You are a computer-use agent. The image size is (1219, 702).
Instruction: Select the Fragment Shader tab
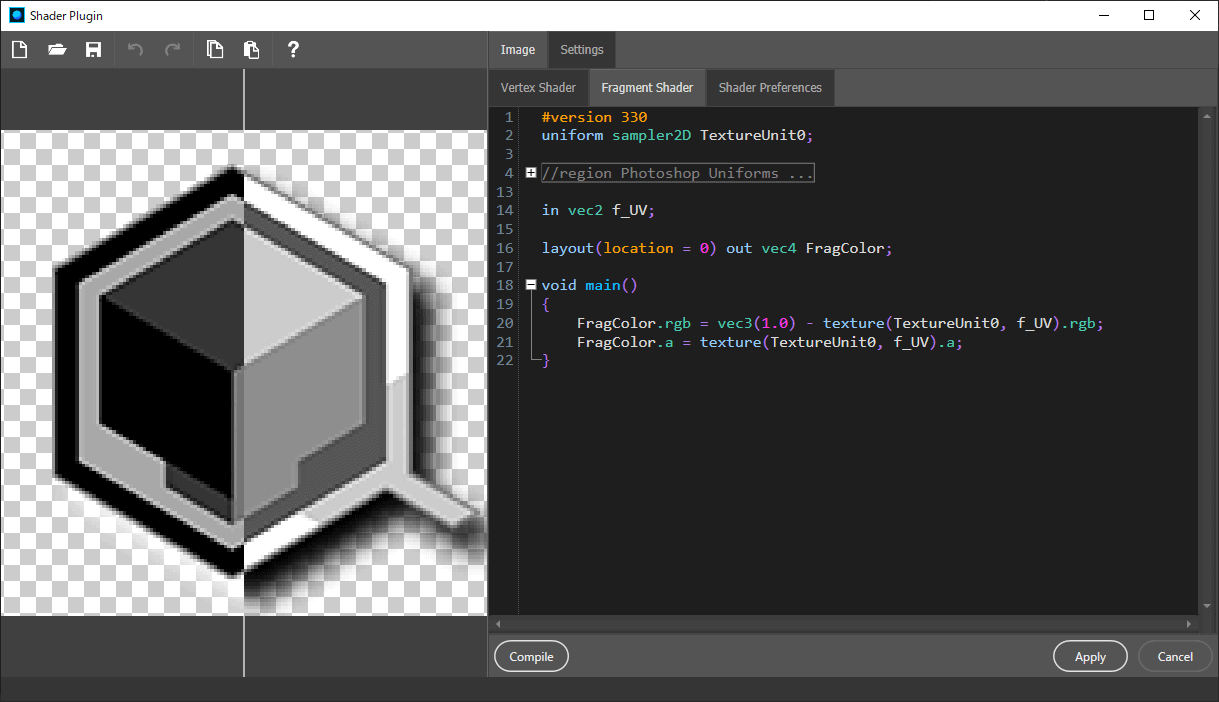pos(647,88)
